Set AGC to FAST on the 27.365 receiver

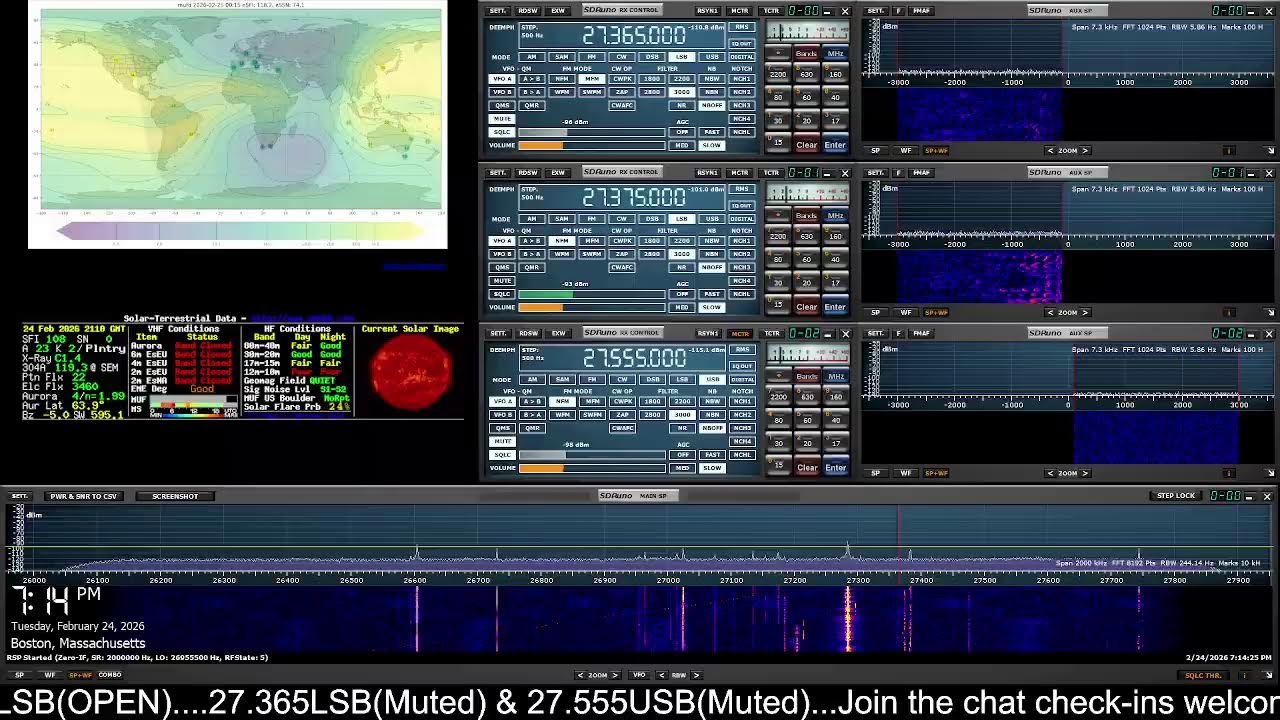pos(712,132)
